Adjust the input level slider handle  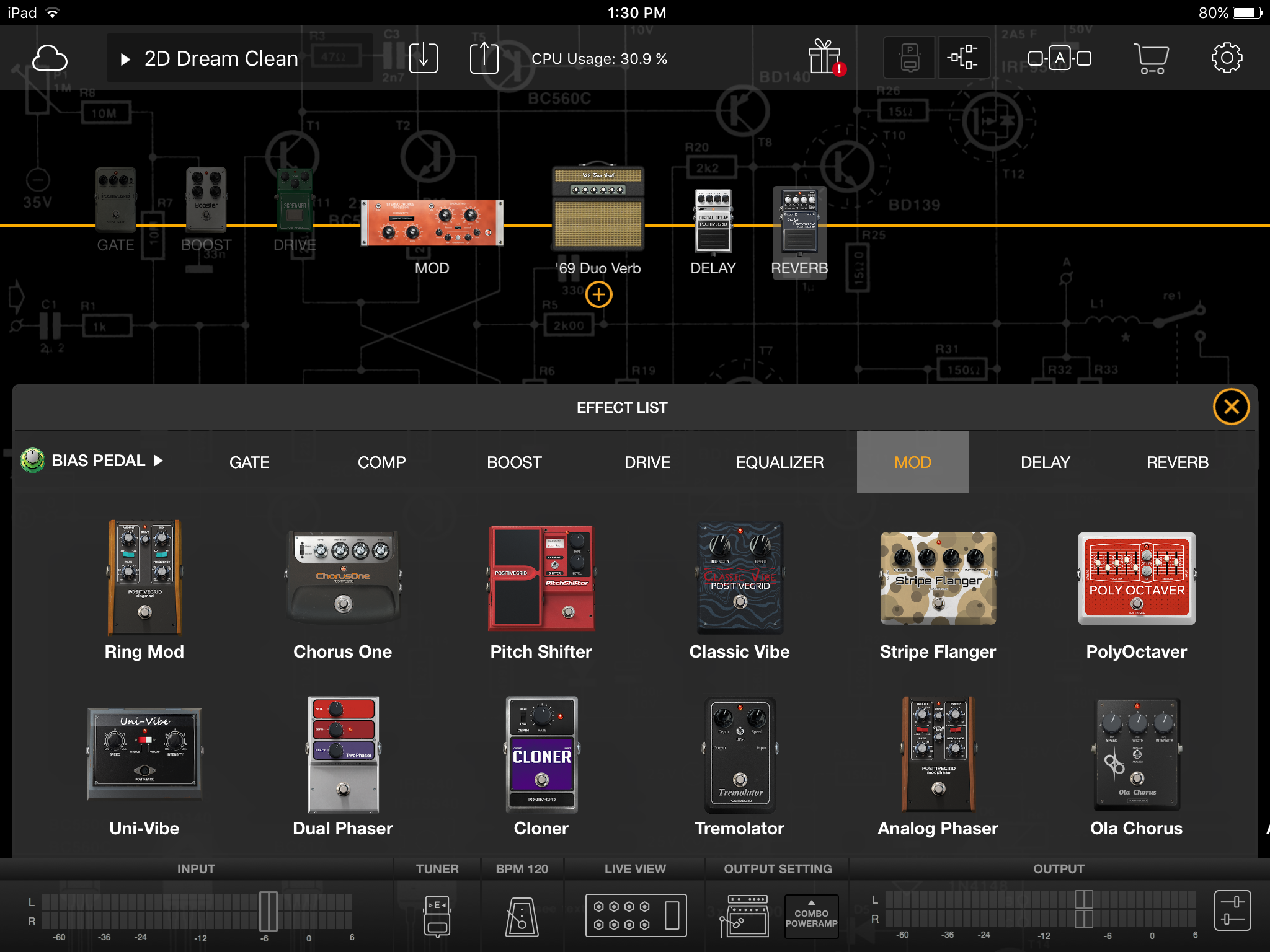pyautogui.click(x=268, y=911)
